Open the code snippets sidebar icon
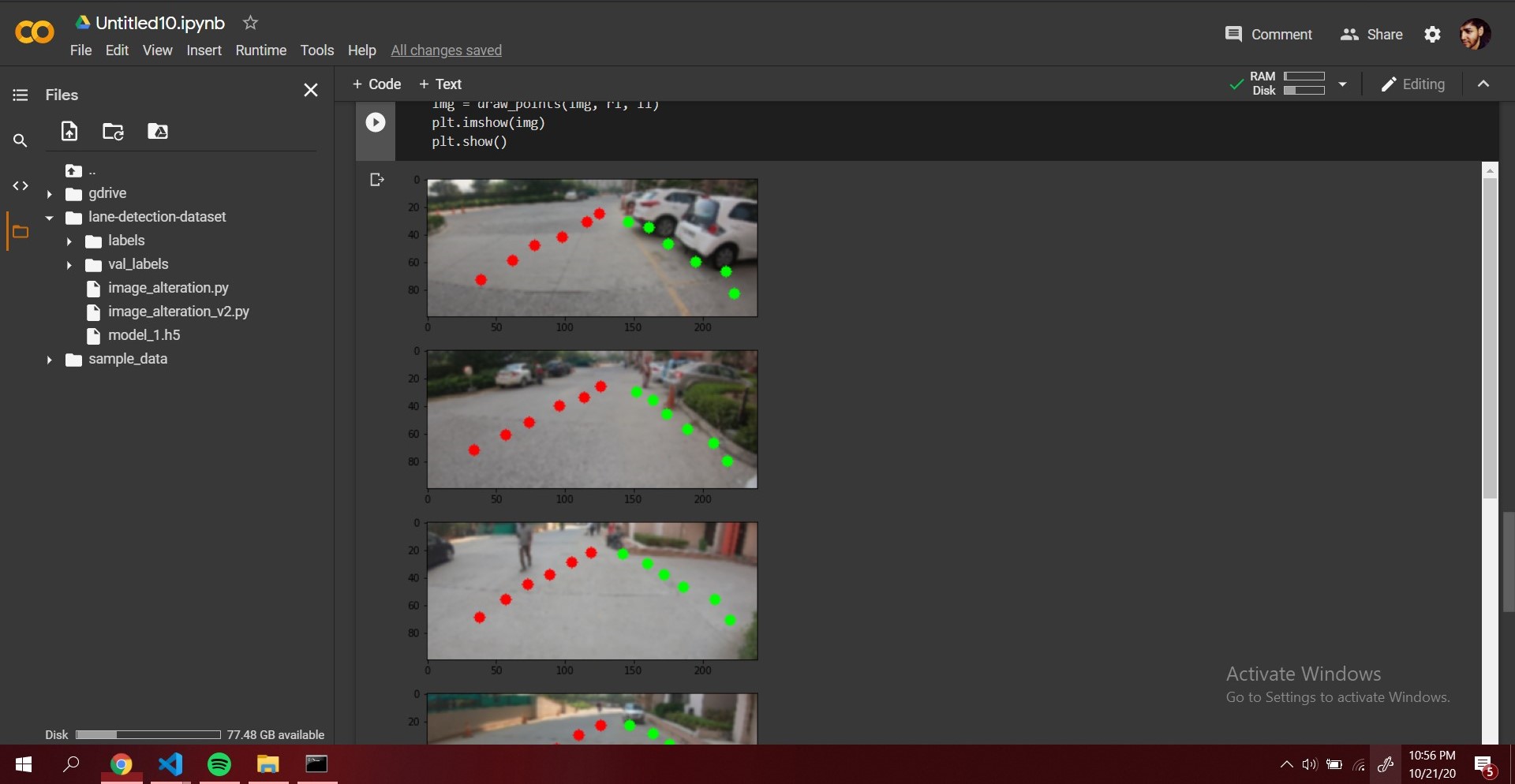 21,186
